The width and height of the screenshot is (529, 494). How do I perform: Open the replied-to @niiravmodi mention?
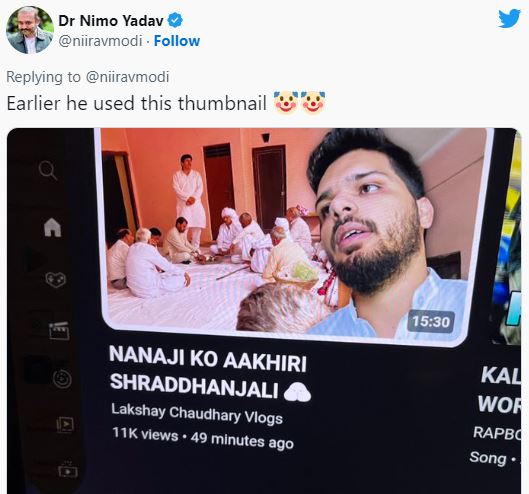[x=128, y=77]
